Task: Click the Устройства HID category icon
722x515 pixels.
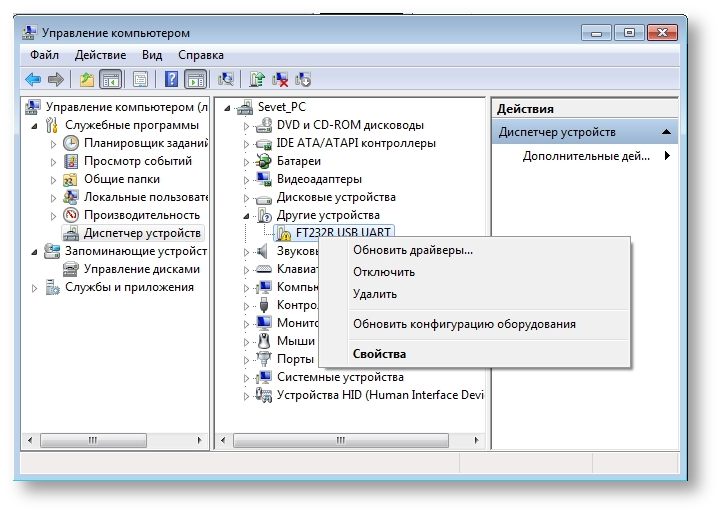Action: [263, 395]
